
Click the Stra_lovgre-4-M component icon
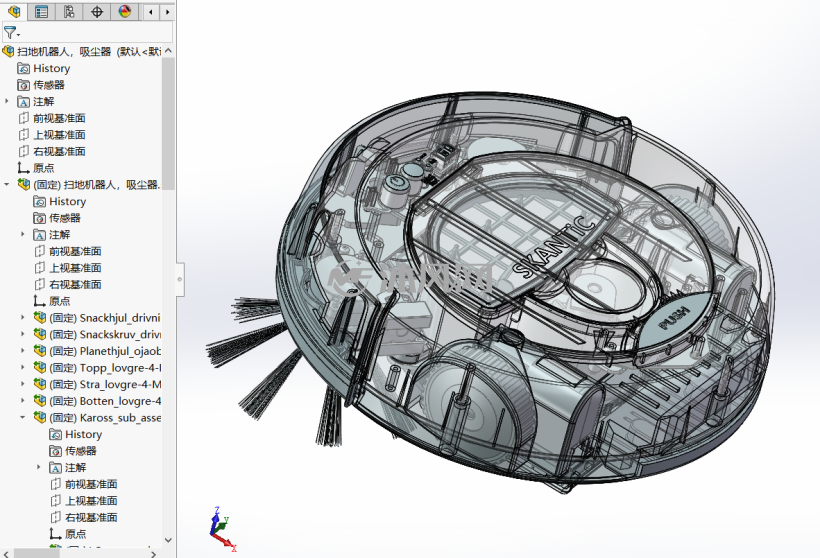tap(40, 384)
